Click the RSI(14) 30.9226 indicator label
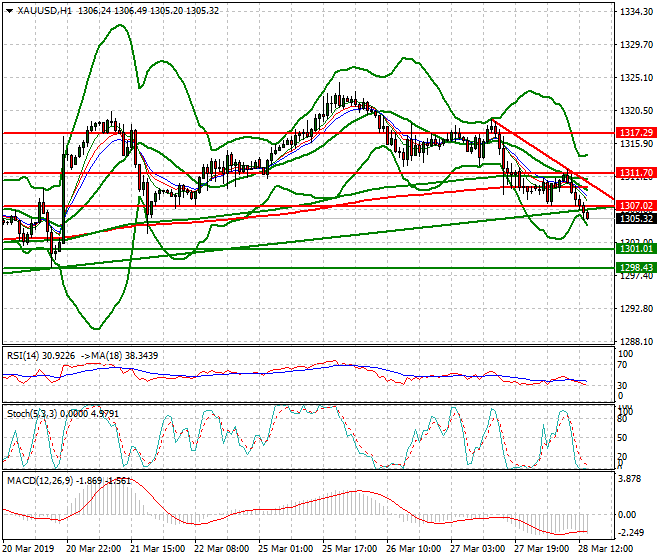The image size is (660, 560). [x=41, y=356]
